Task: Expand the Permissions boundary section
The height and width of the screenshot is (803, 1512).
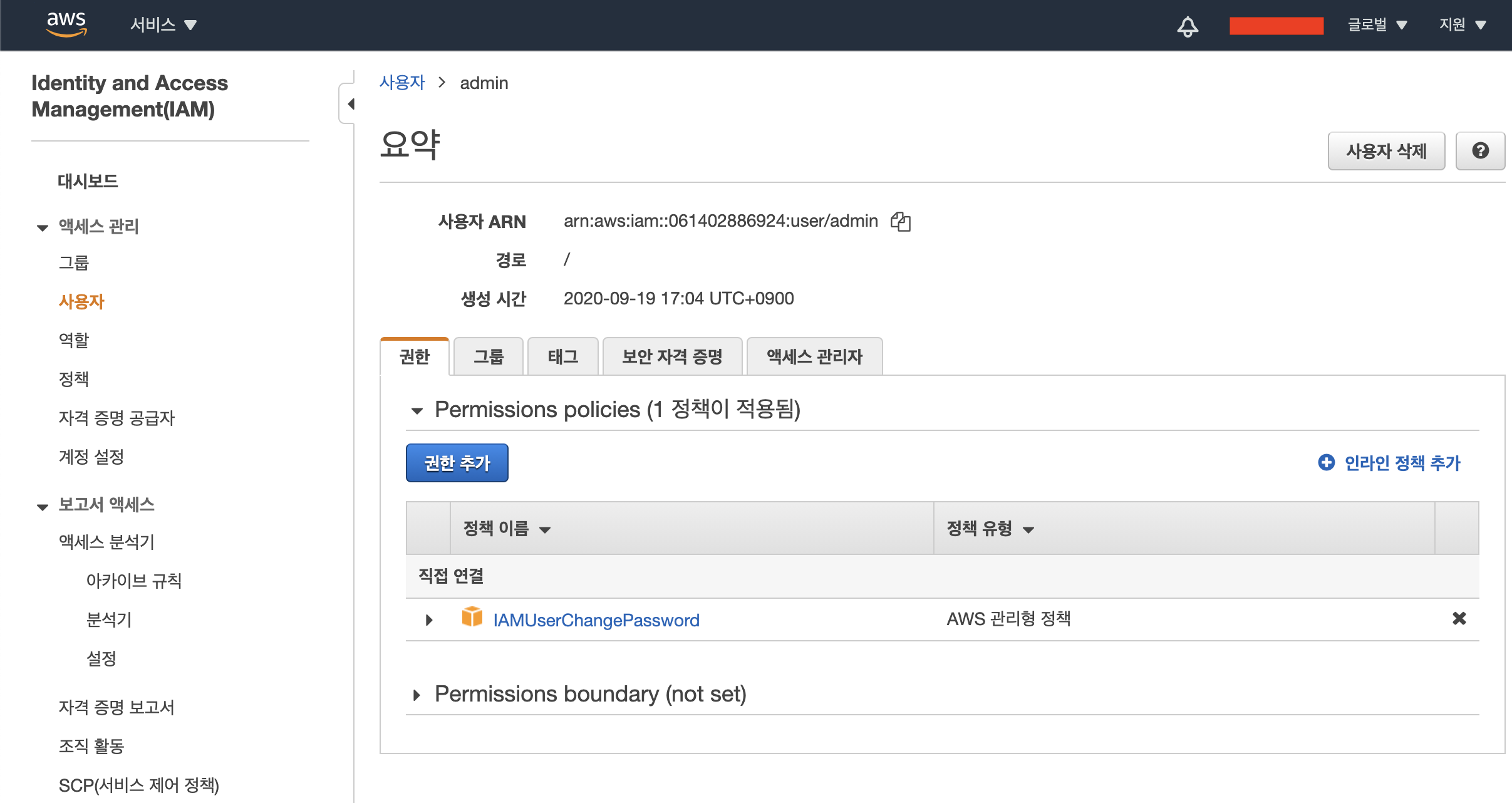Action: (x=417, y=695)
